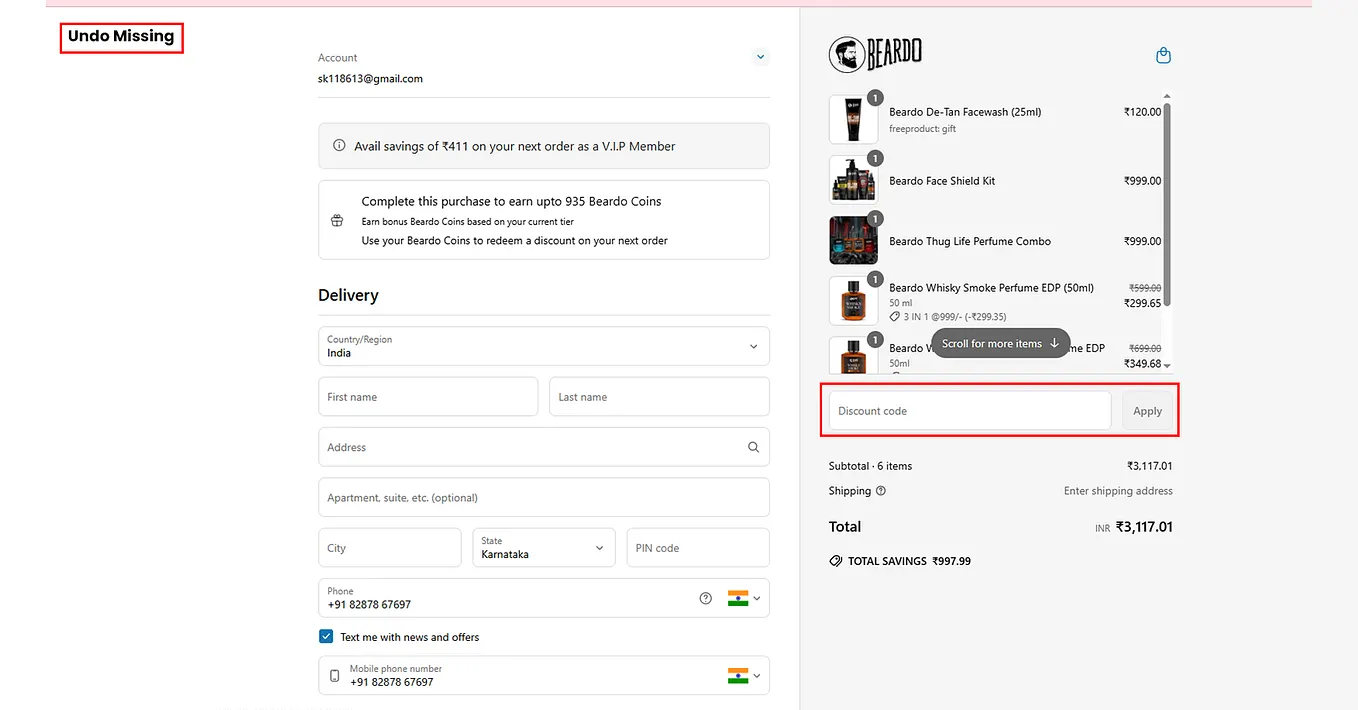Click the sk118613@gmail.com account email

pos(370,78)
